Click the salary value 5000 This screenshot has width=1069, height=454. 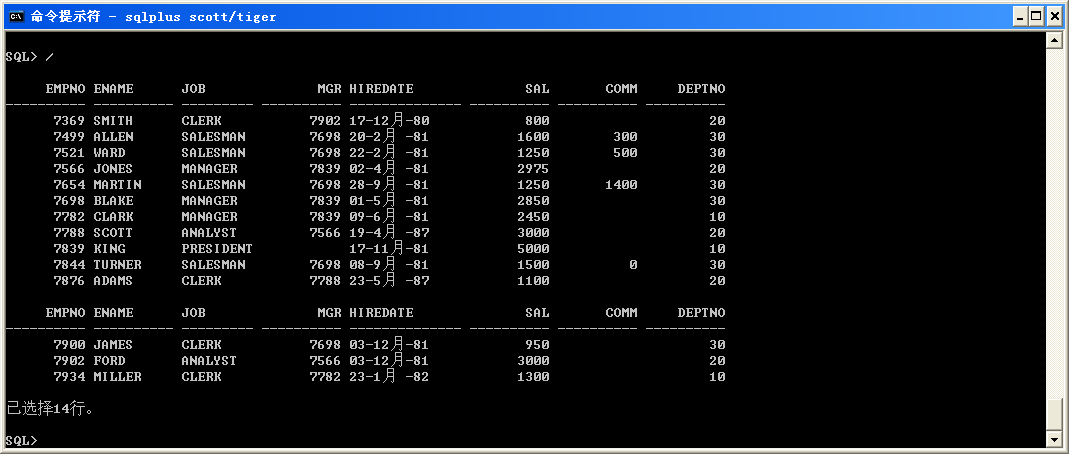coord(533,249)
